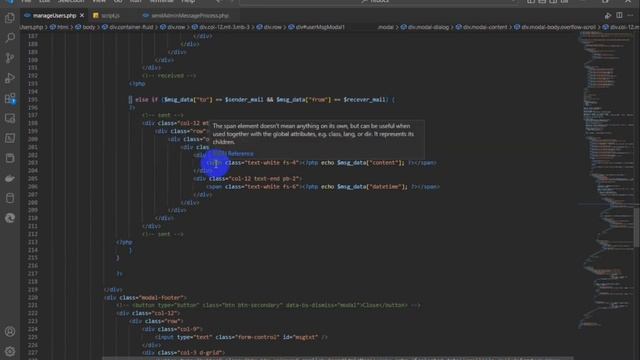
Task: Switch to the sendAdminMessageProcess.php tab
Action: pyautogui.click(x=190, y=16)
